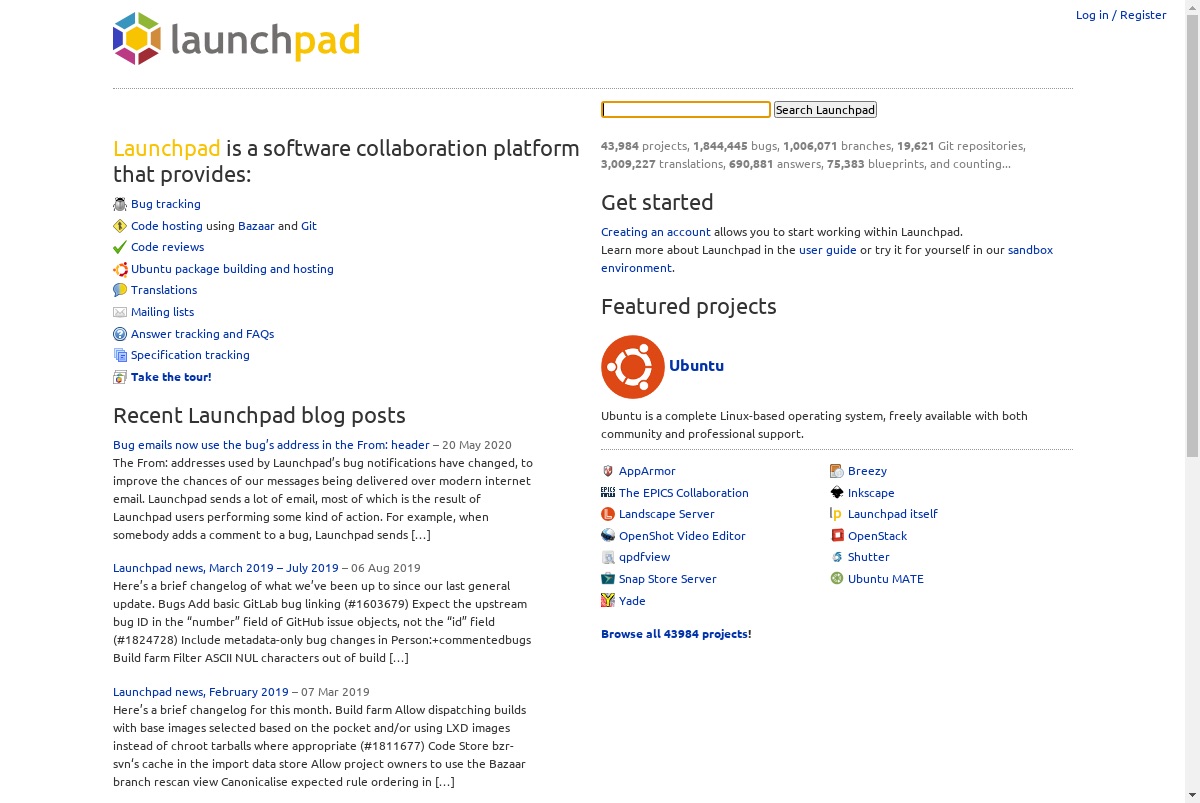
Task: Open the Code reviews link
Action: click(168, 247)
